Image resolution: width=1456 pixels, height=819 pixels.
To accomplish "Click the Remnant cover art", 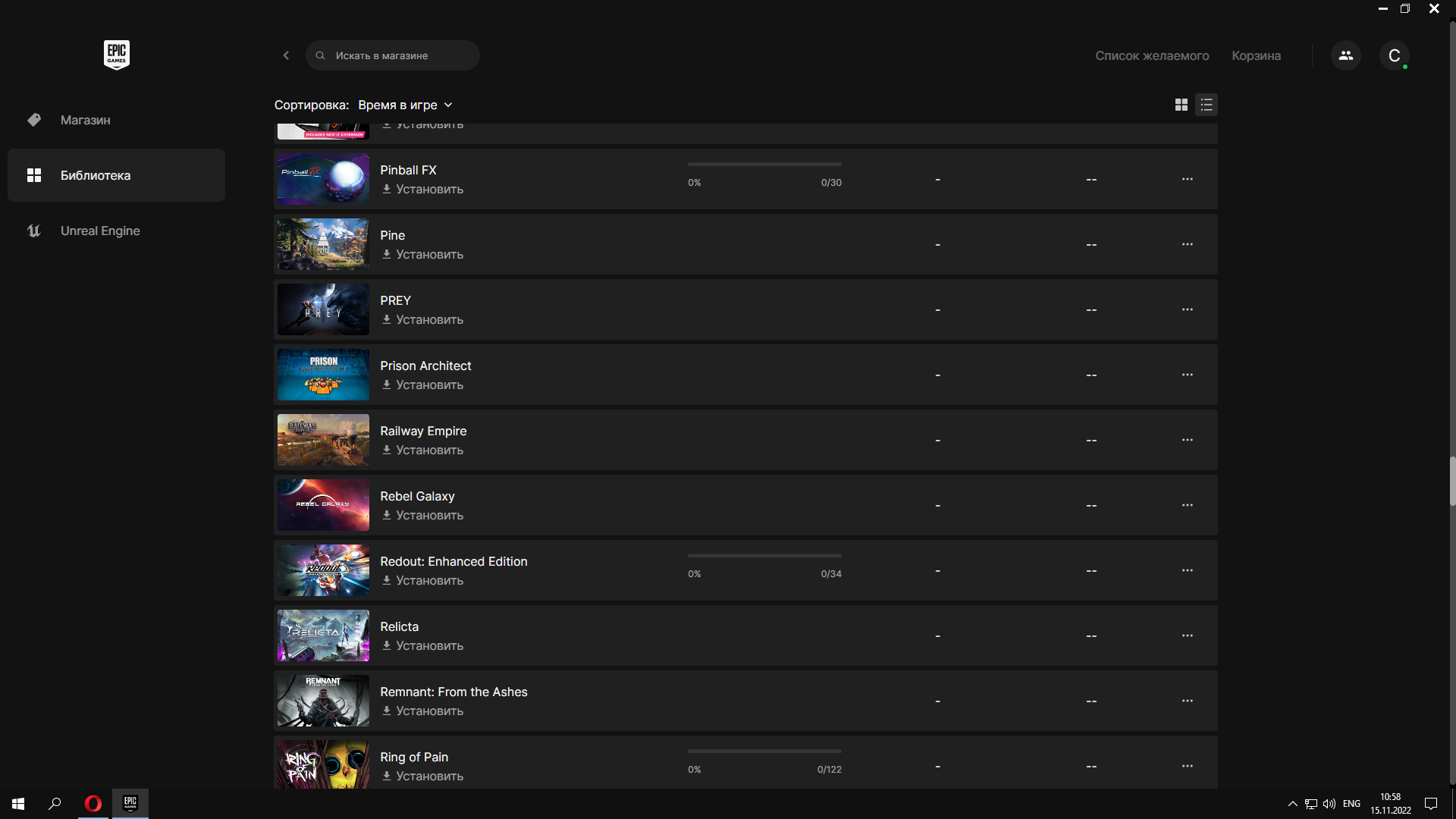I will (323, 701).
